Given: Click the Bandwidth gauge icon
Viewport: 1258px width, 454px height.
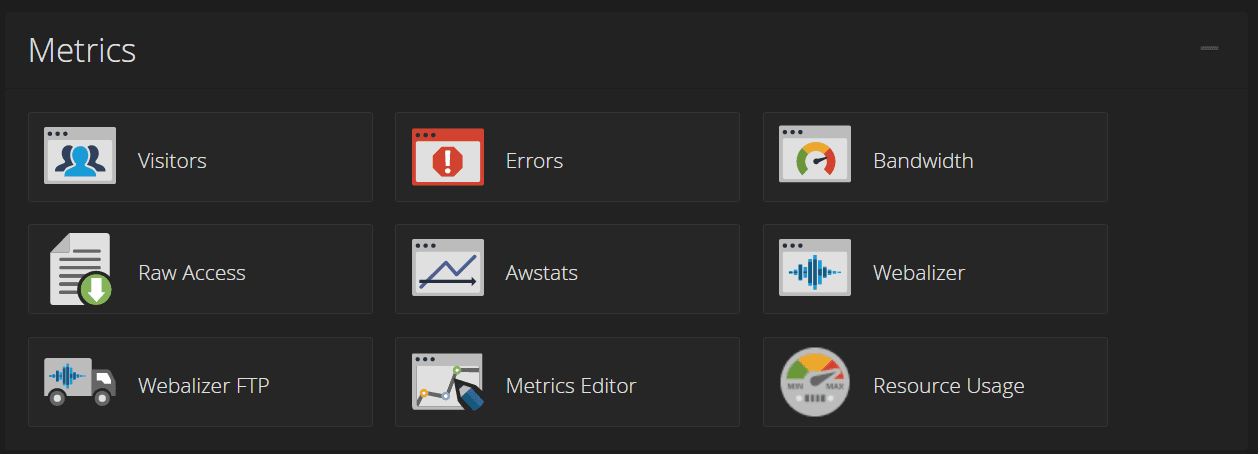Looking at the screenshot, I should (815, 156).
